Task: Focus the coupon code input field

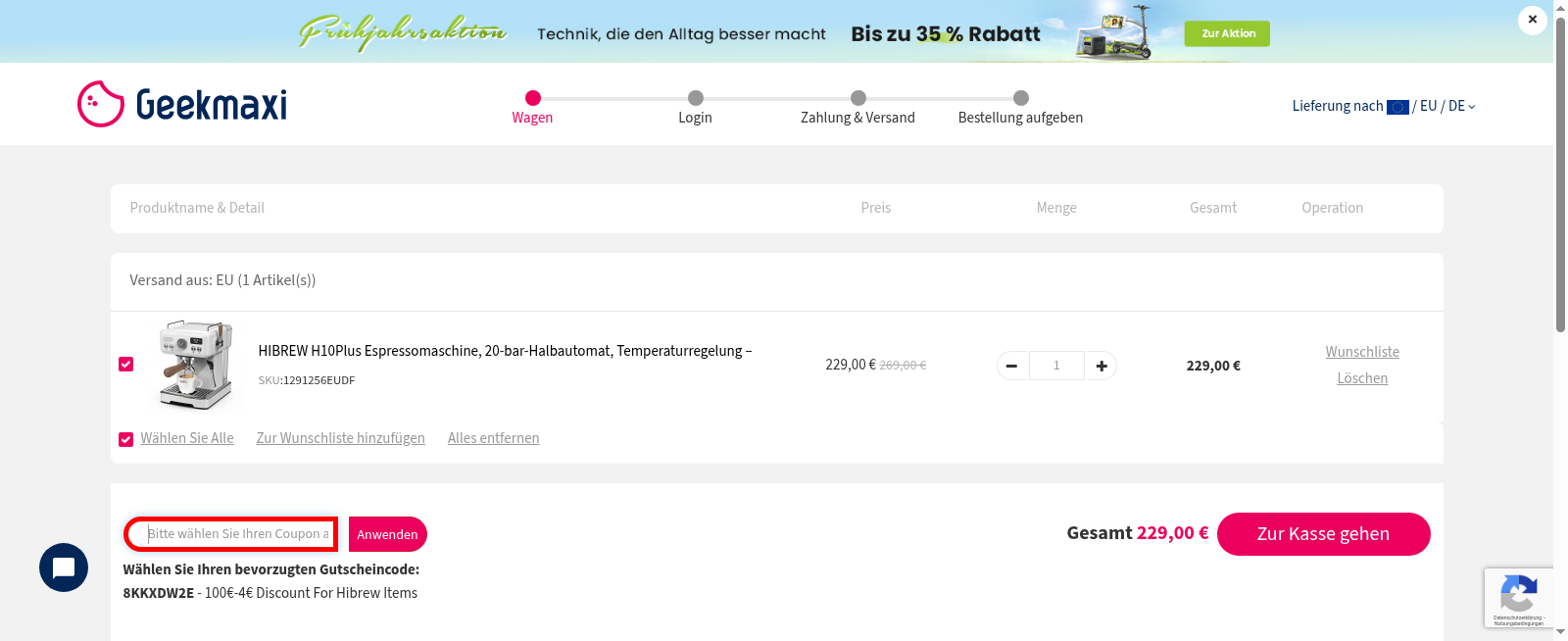Action: [x=231, y=534]
